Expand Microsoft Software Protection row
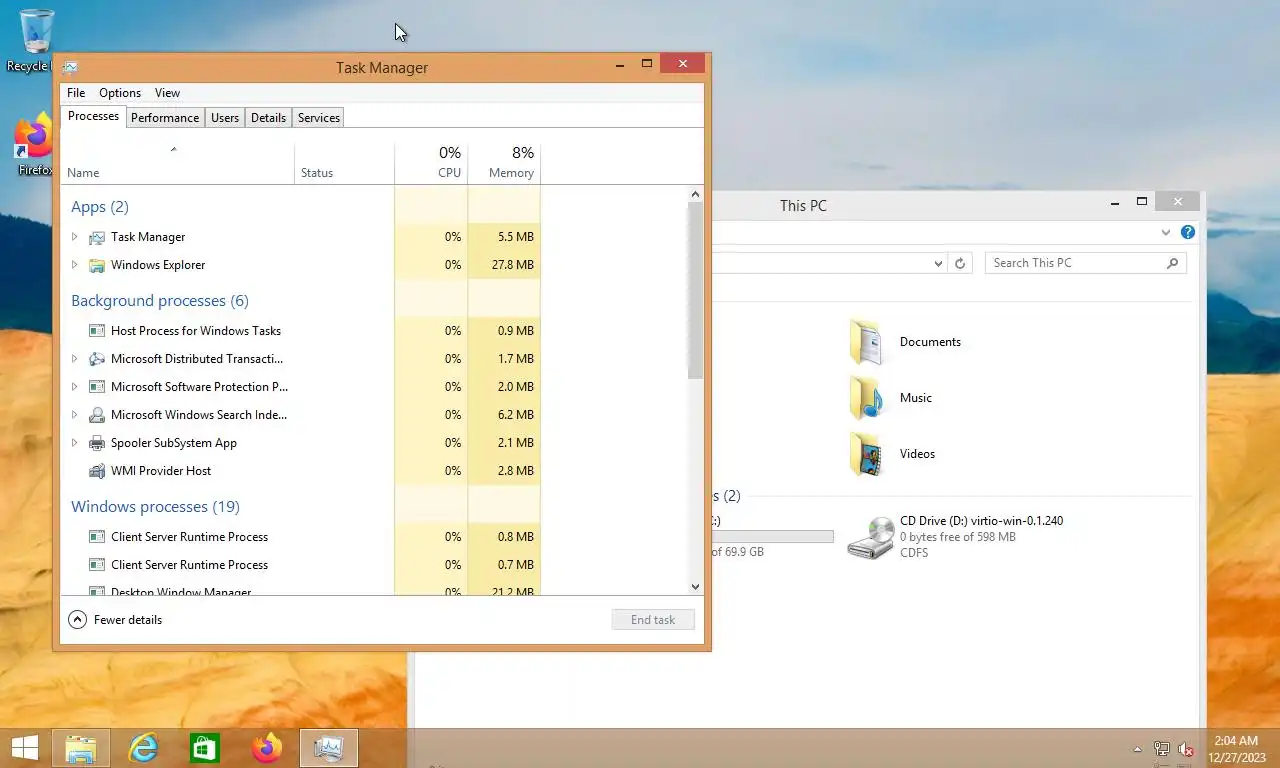The image size is (1280, 768). pyautogui.click(x=74, y=387)
